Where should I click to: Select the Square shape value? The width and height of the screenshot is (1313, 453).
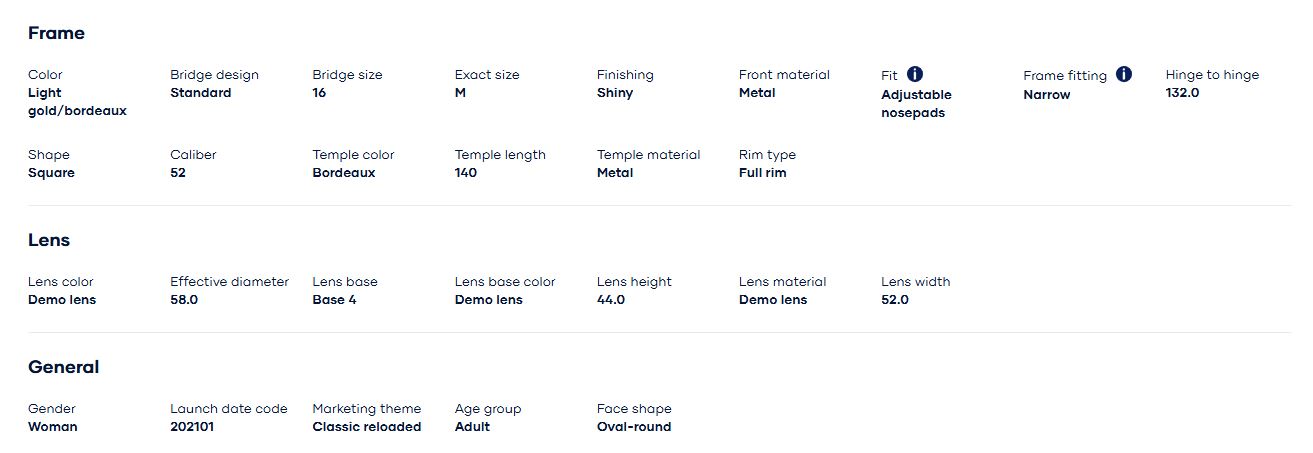(51, 173)
